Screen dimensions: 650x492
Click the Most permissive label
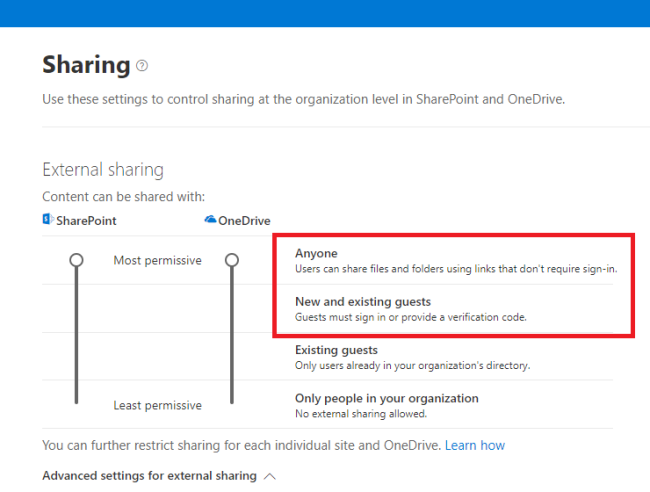(158, 260)
